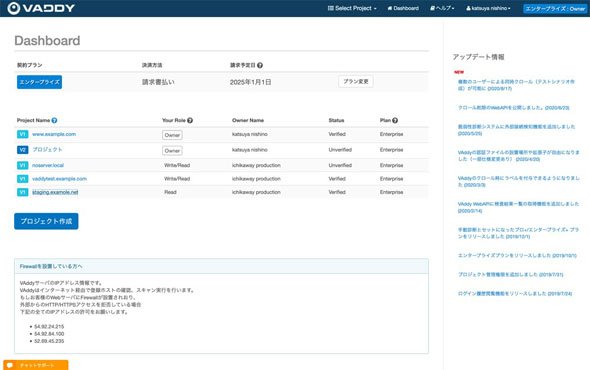Open the vaddytest.example.com project link
The image size is (590, 370).
(59, 179)
